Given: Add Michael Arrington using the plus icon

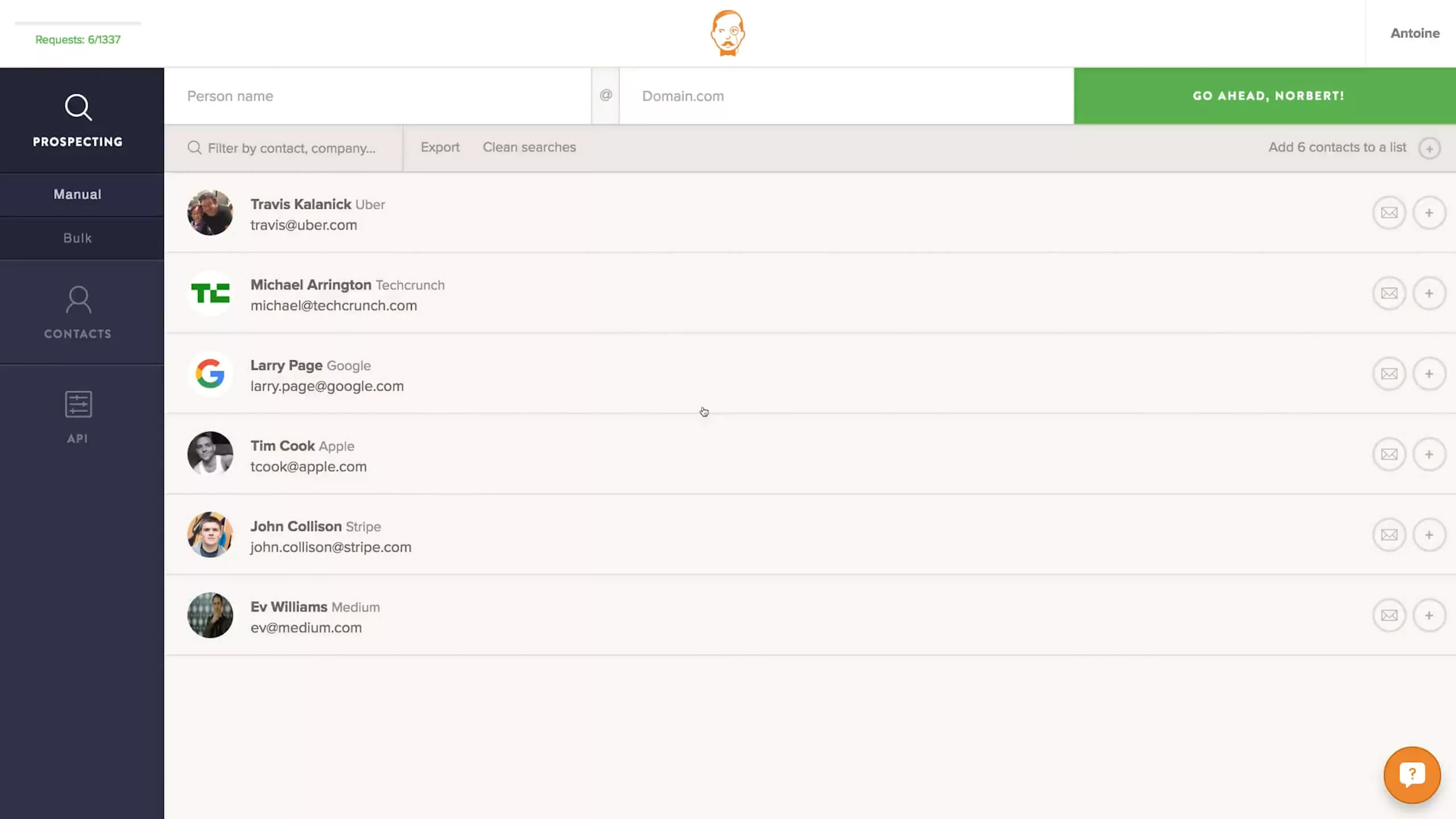Looking at the screenshot, I should 1430,293.
